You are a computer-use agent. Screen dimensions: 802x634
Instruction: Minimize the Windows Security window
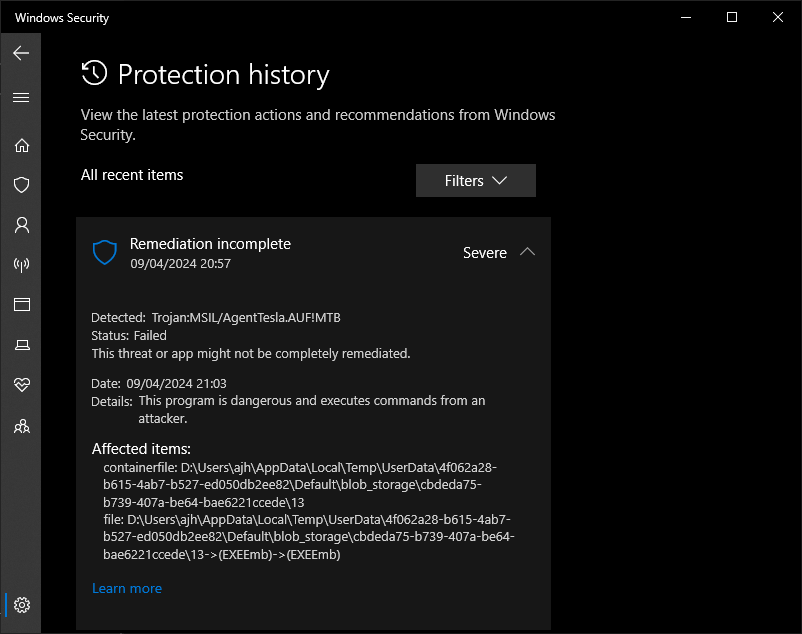686,17
